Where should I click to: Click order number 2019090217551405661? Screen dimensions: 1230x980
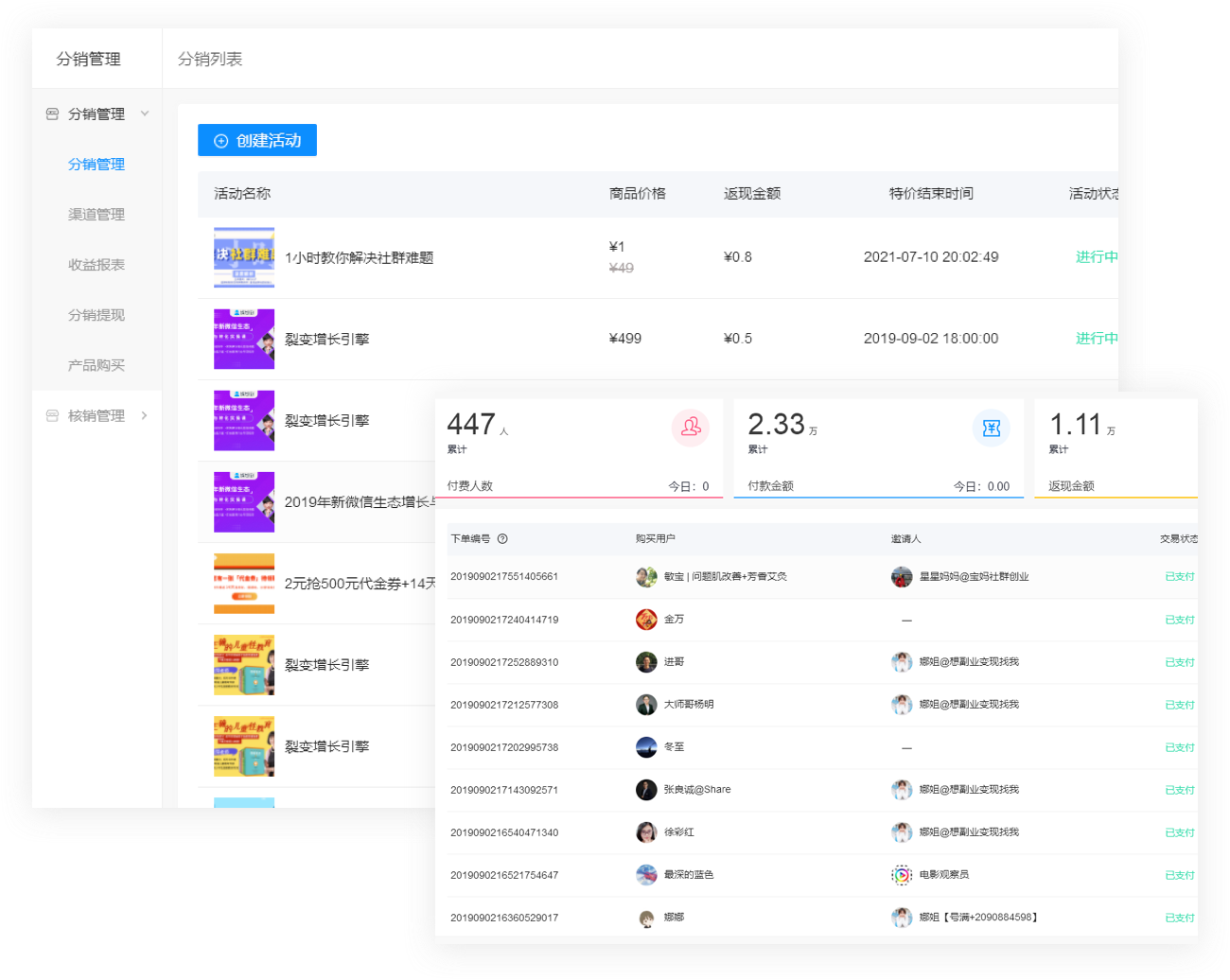504,576
